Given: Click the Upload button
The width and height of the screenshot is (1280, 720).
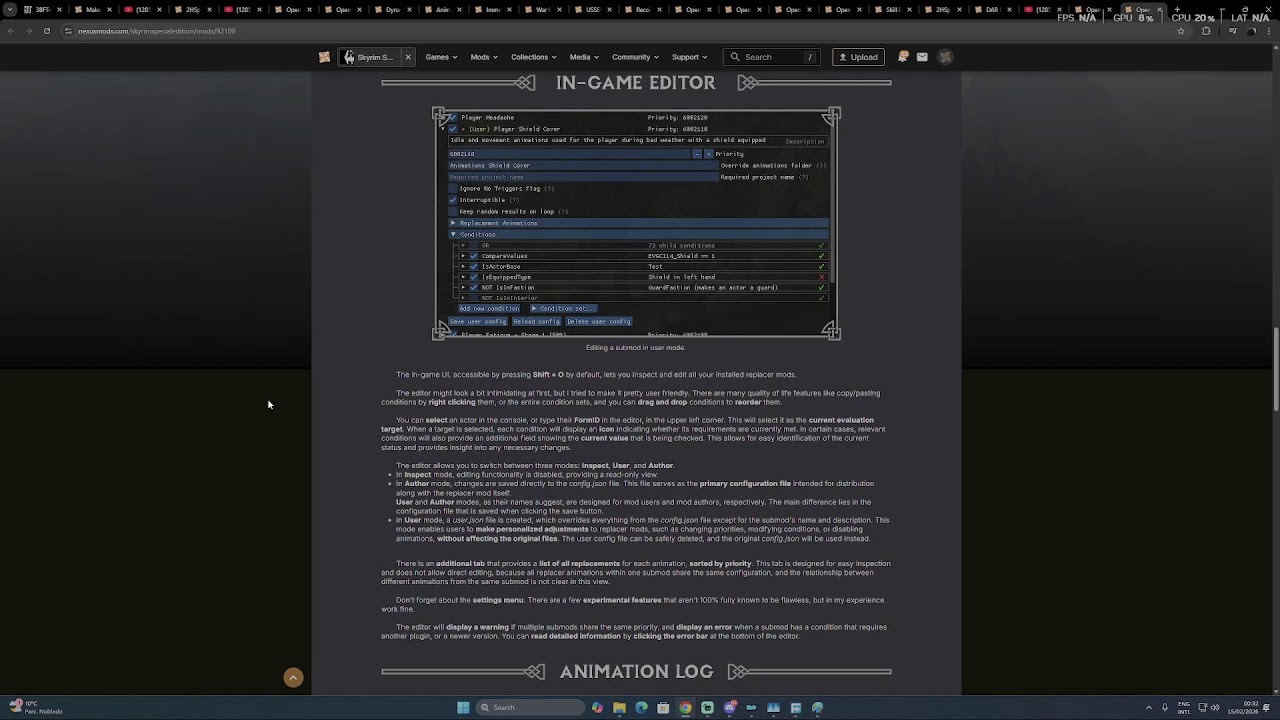Looking at the screenshot, I should (x=858, y=57).
